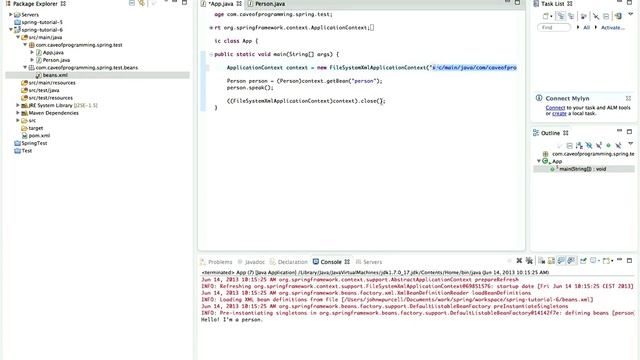
Task: Open Outline view menu arrow
Action: click(631, 144)
